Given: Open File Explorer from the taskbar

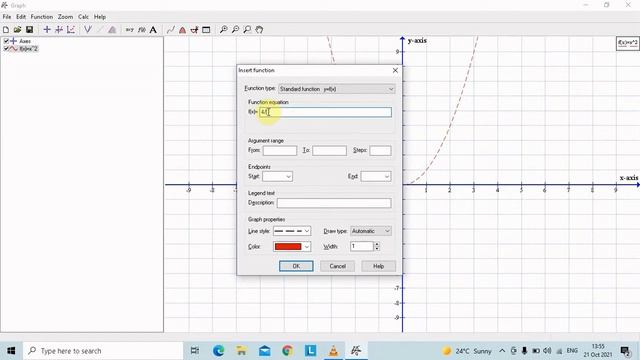Looking at the screenshot, I should tap(242, 351).
